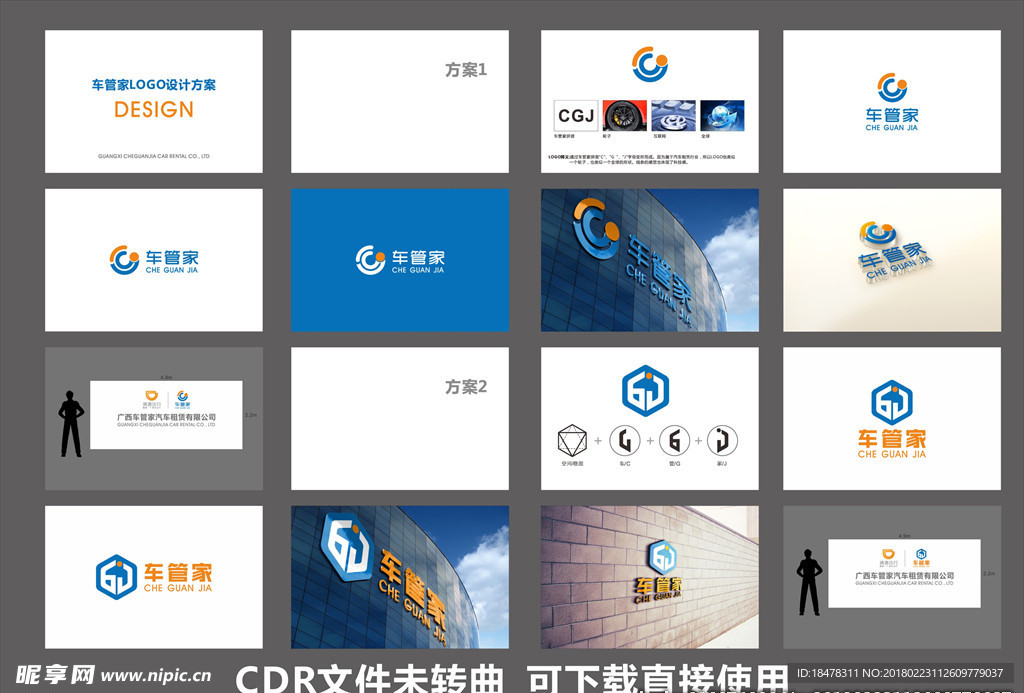
Task: Select the circled G letterform icon
Action: pos(674,439)
